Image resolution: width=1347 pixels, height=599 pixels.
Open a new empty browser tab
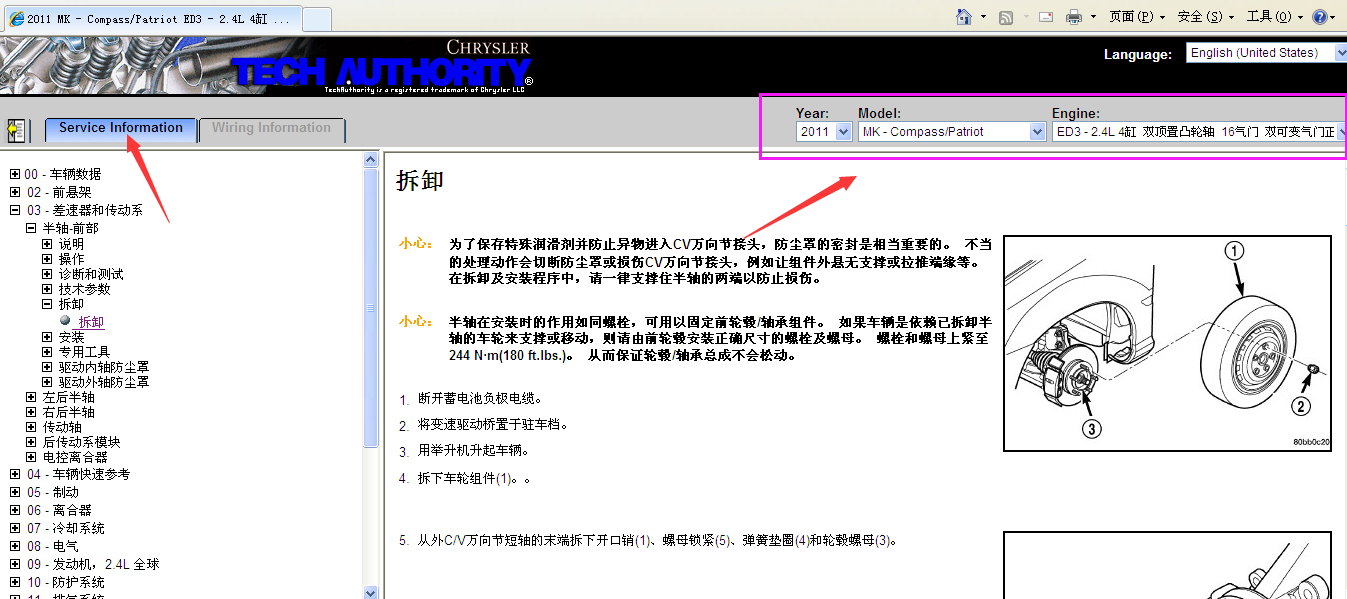coord(316,19)
